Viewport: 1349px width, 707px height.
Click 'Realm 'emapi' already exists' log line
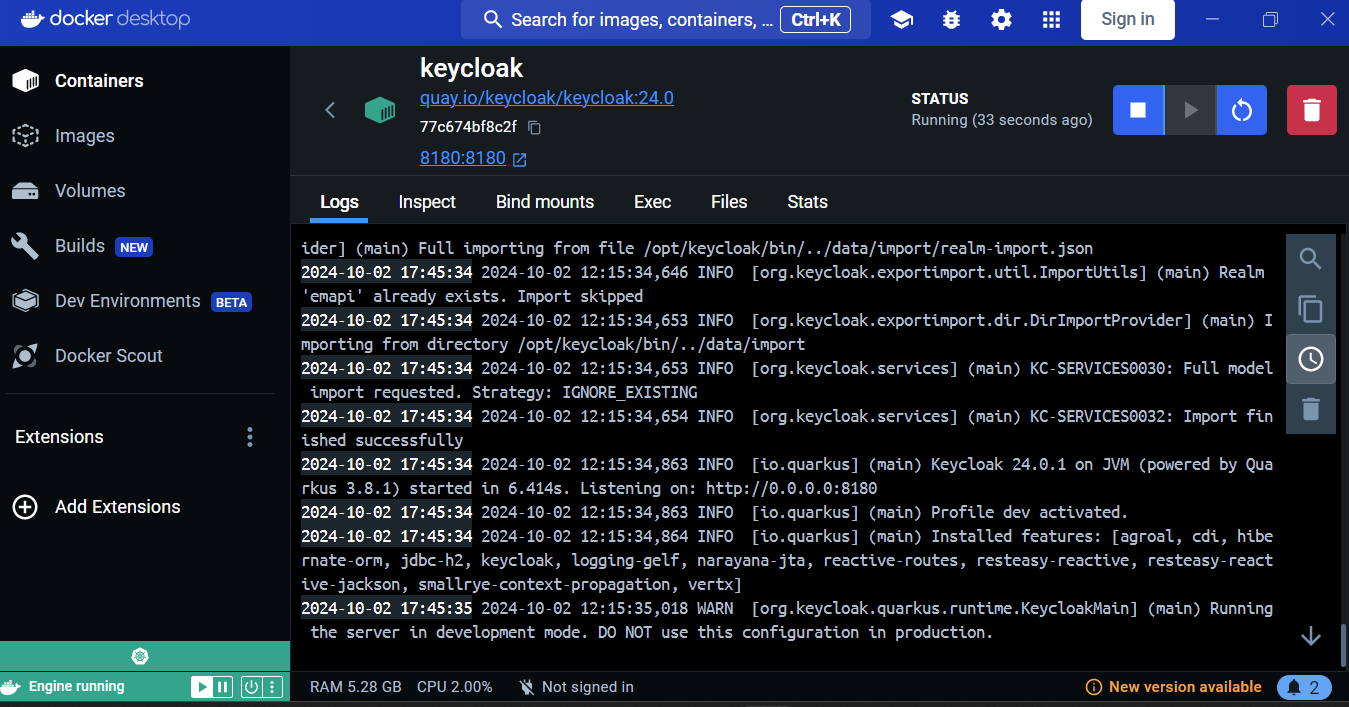787,284
